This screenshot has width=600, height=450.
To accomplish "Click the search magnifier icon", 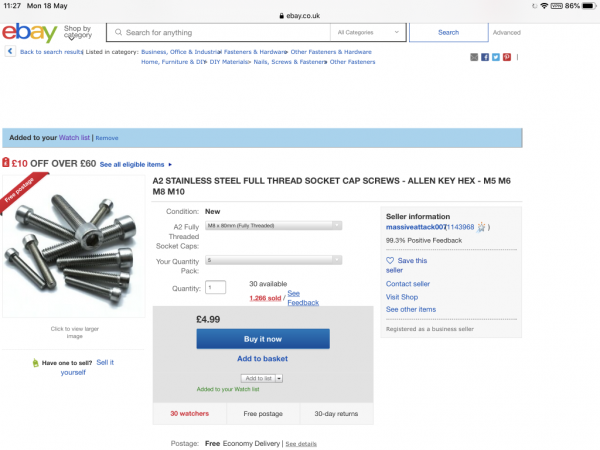I will pos(118,32).
